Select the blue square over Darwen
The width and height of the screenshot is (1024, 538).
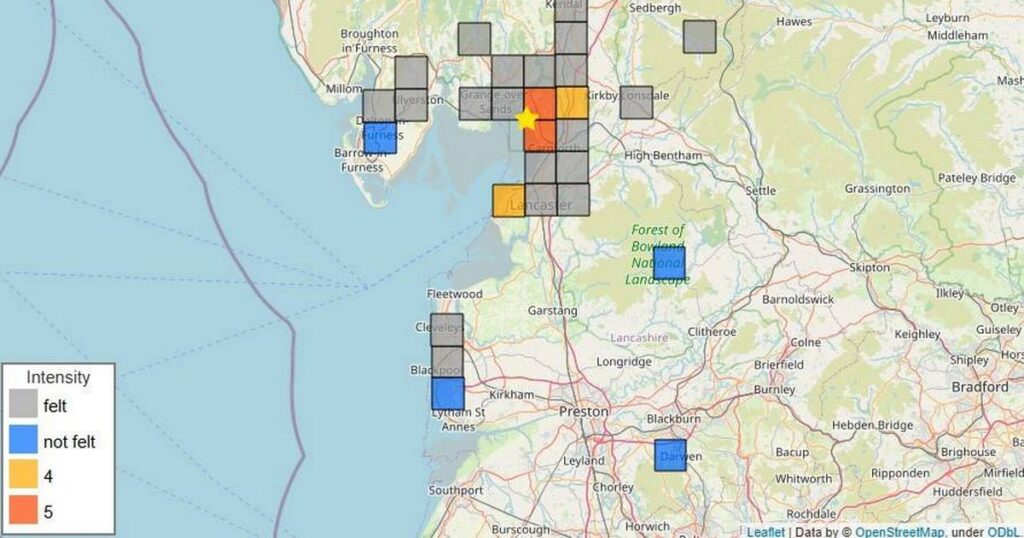670,455
